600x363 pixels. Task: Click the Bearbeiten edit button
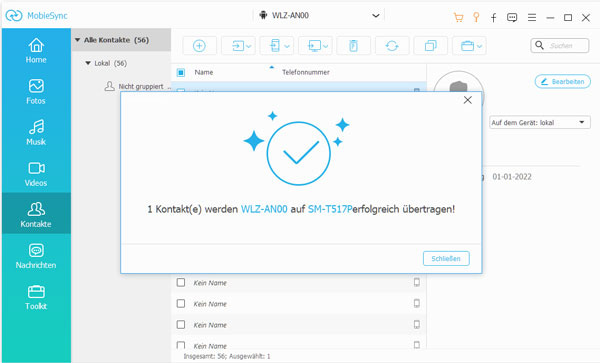562,81
